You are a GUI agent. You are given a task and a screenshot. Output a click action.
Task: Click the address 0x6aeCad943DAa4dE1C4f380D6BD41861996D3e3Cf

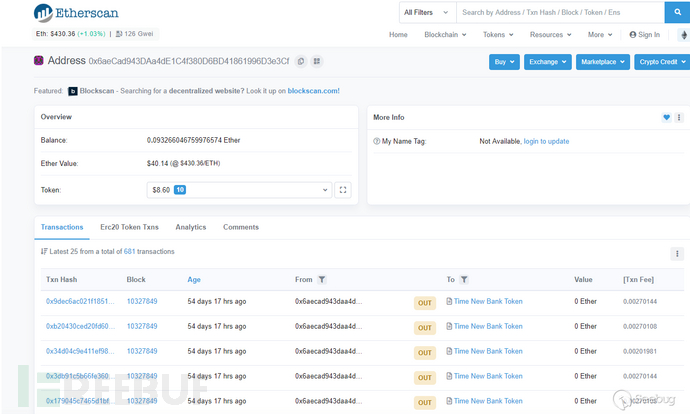click(189, 61)
